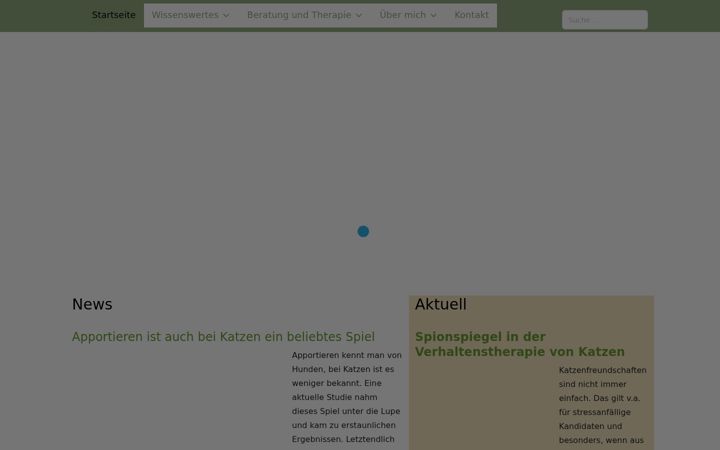Focus the Suche search field
This screenshot has width=720, height=450.
click(605, 20)
